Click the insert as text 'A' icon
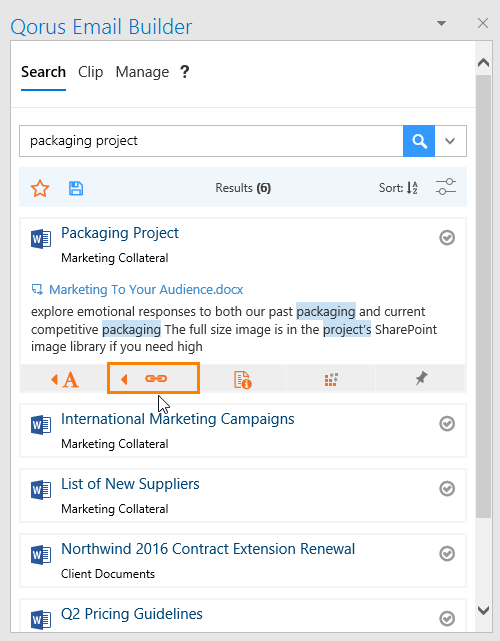 [65, 379]
